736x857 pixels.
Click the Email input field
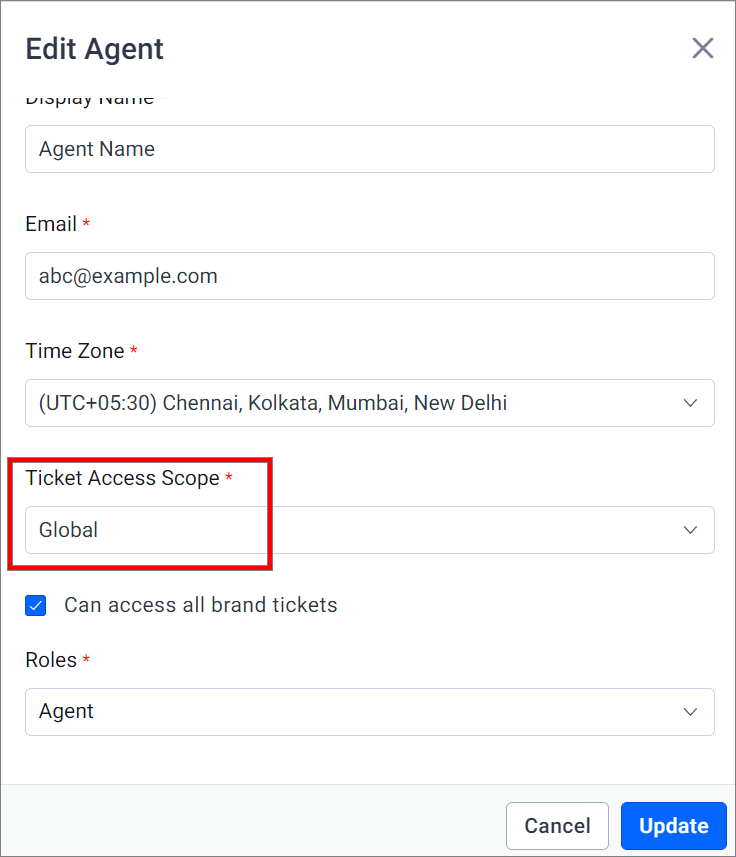(x=370, y=276)
